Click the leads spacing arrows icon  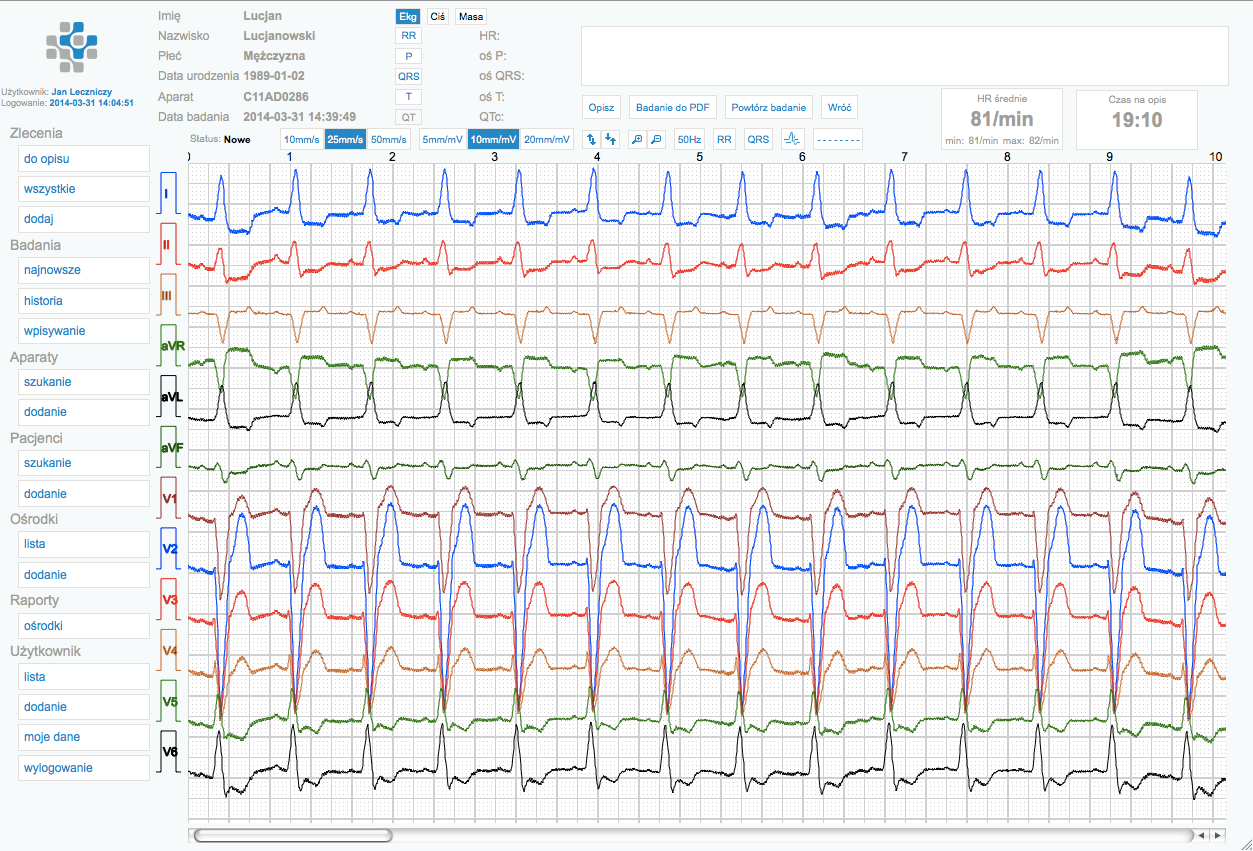pyautogui.click(x=591, y=140)
